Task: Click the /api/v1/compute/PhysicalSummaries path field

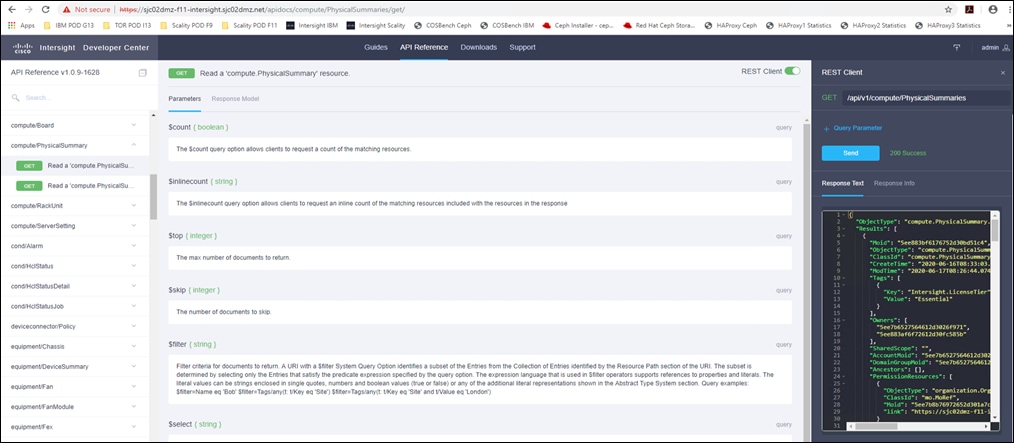Action: (x=926, y=98)
